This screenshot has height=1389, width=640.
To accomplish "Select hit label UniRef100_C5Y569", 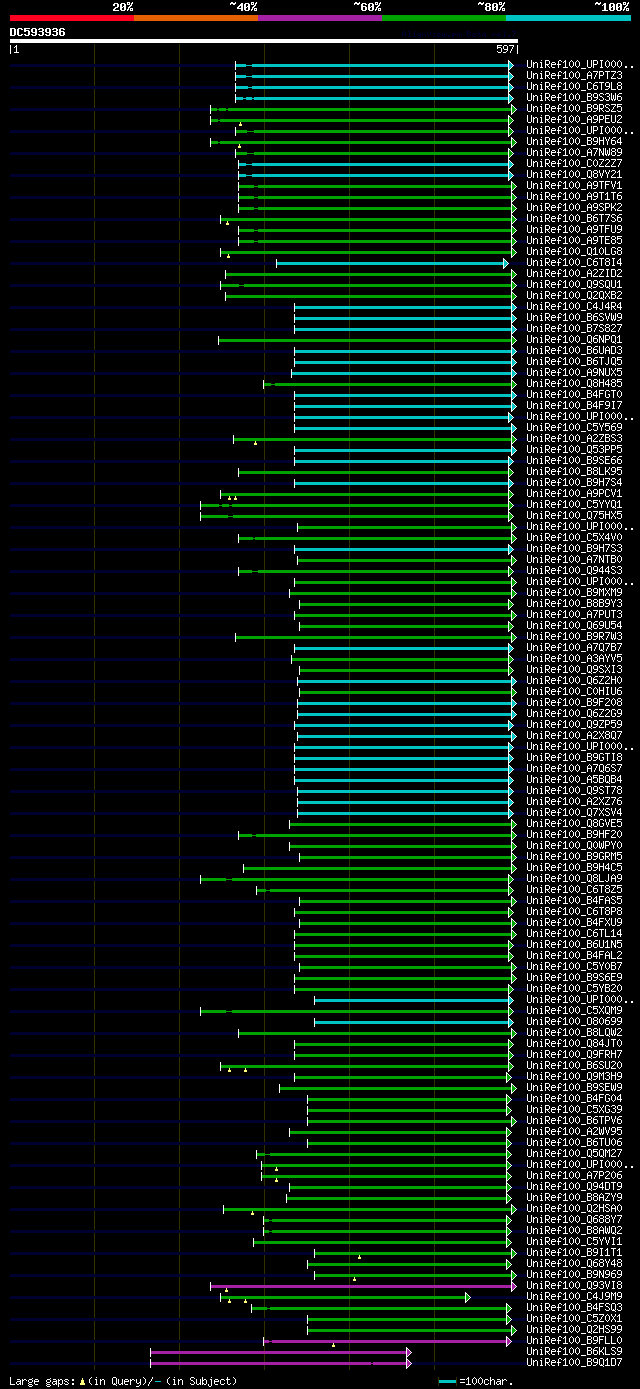I will 575,427.
